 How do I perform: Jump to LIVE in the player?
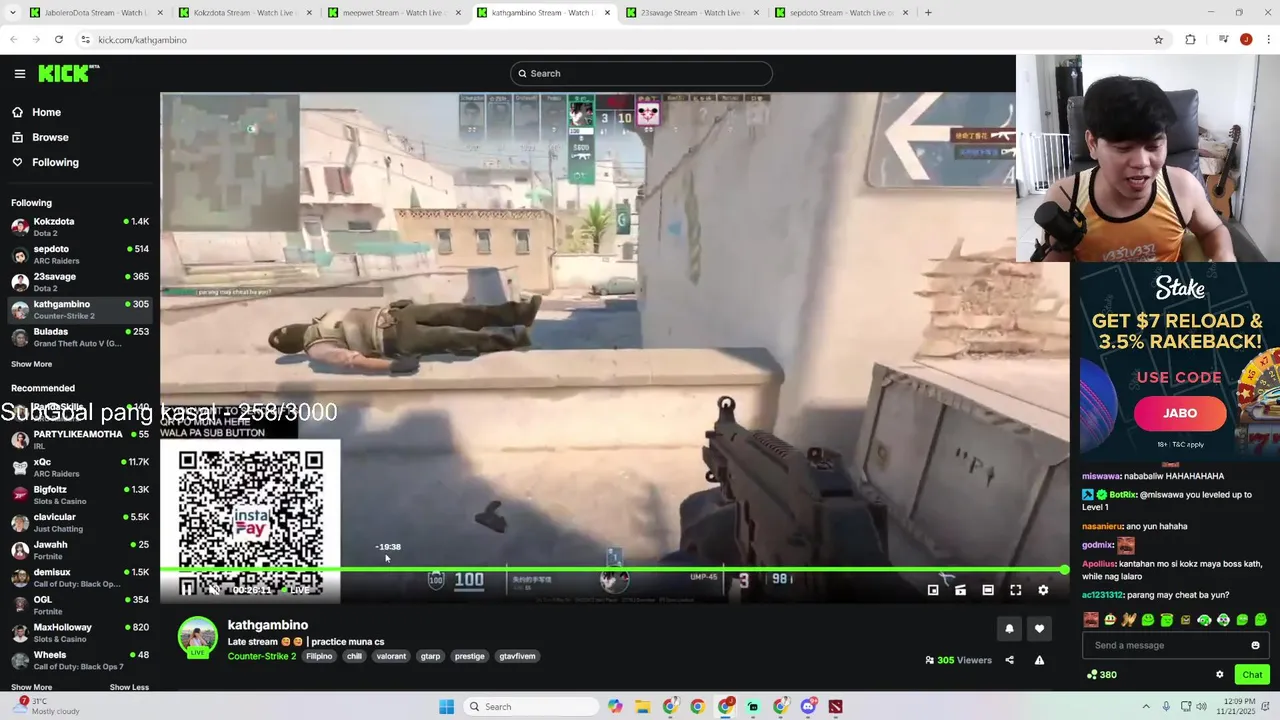click(x=295, y=590)
